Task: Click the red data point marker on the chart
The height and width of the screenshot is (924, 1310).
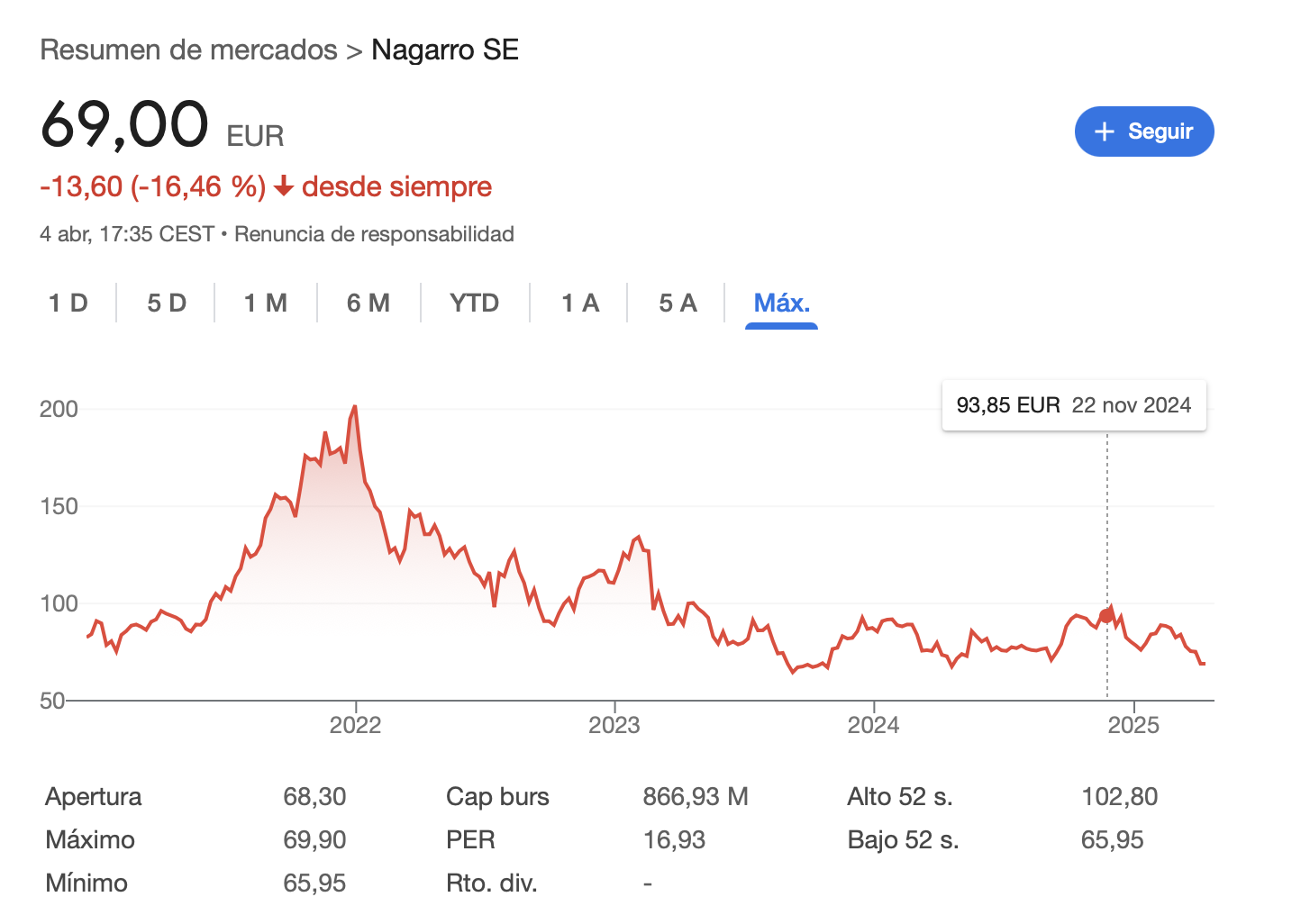Action: [1106, 616]
